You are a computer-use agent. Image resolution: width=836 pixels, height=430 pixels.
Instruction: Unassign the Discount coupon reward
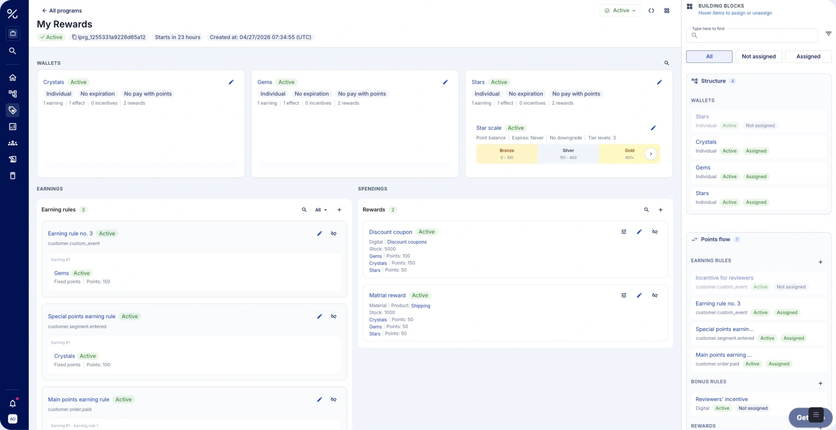tap(655, 232)
